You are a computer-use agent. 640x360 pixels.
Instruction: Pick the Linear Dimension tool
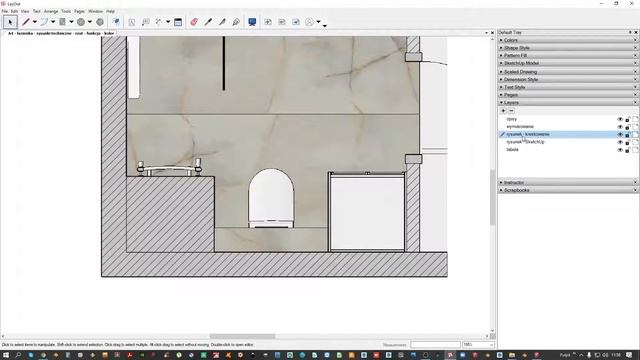[159, 22]
